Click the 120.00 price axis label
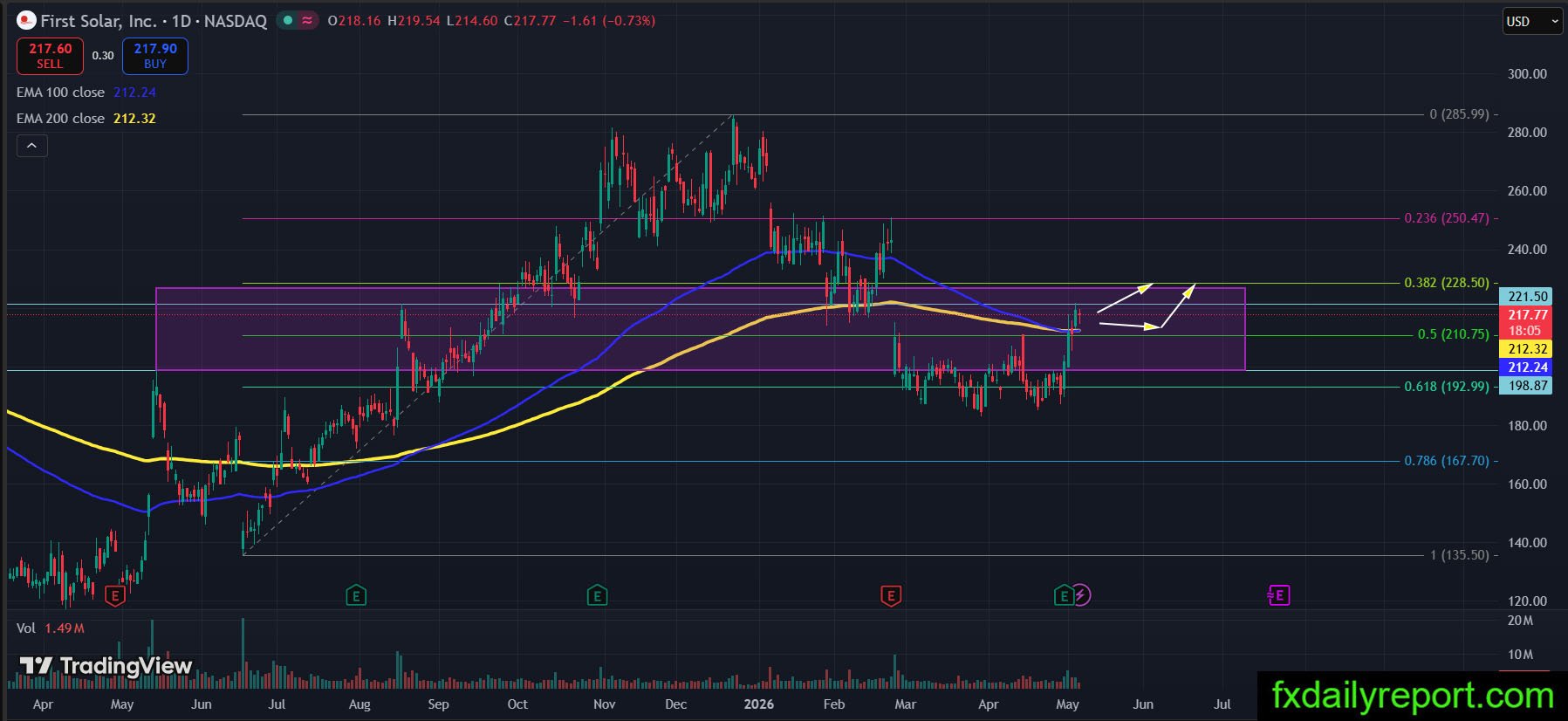The height and width of the screenshot is (721, 1568). 1527,601
